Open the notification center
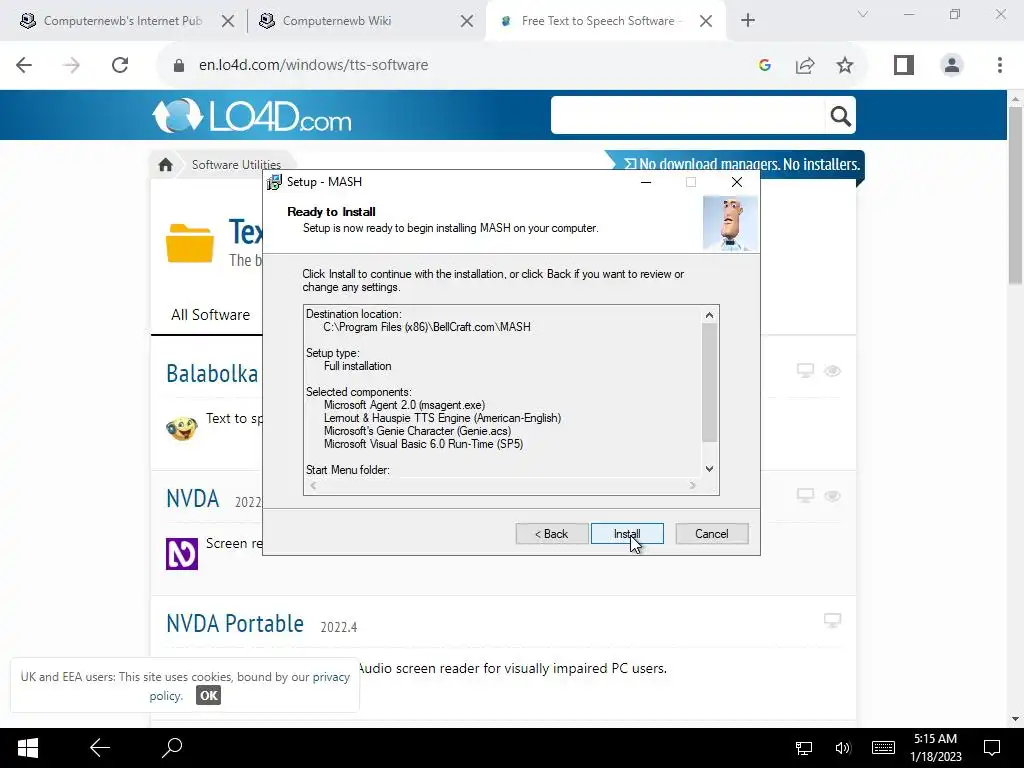 (992, 748)
